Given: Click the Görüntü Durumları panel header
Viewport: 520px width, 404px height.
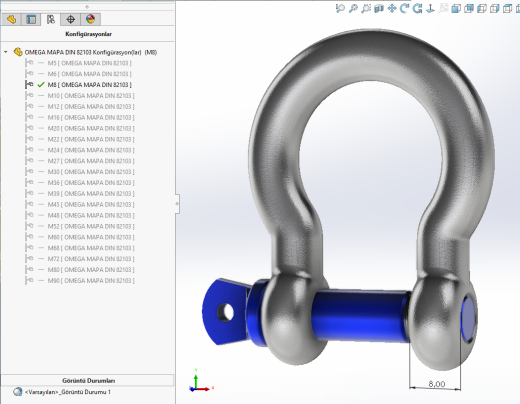Looking at the screenshot, I should [x=88, y=380].
